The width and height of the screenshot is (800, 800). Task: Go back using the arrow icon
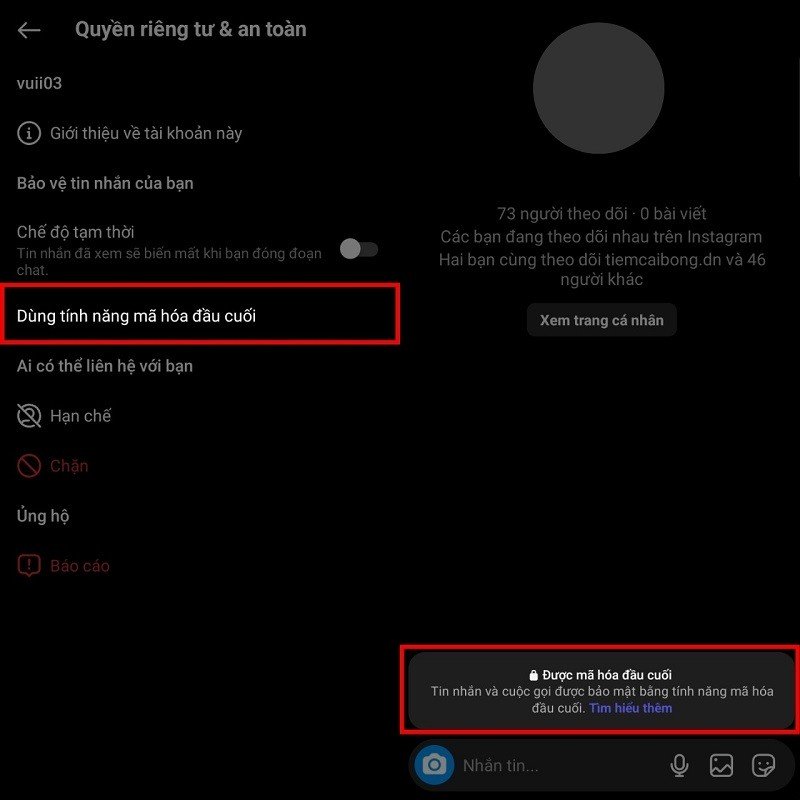click(x=29, y=30)
